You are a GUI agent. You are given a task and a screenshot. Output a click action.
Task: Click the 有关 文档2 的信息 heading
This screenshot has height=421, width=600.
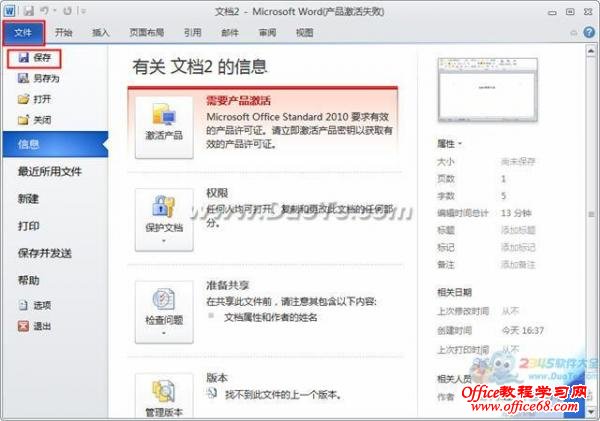click(199, 67)
